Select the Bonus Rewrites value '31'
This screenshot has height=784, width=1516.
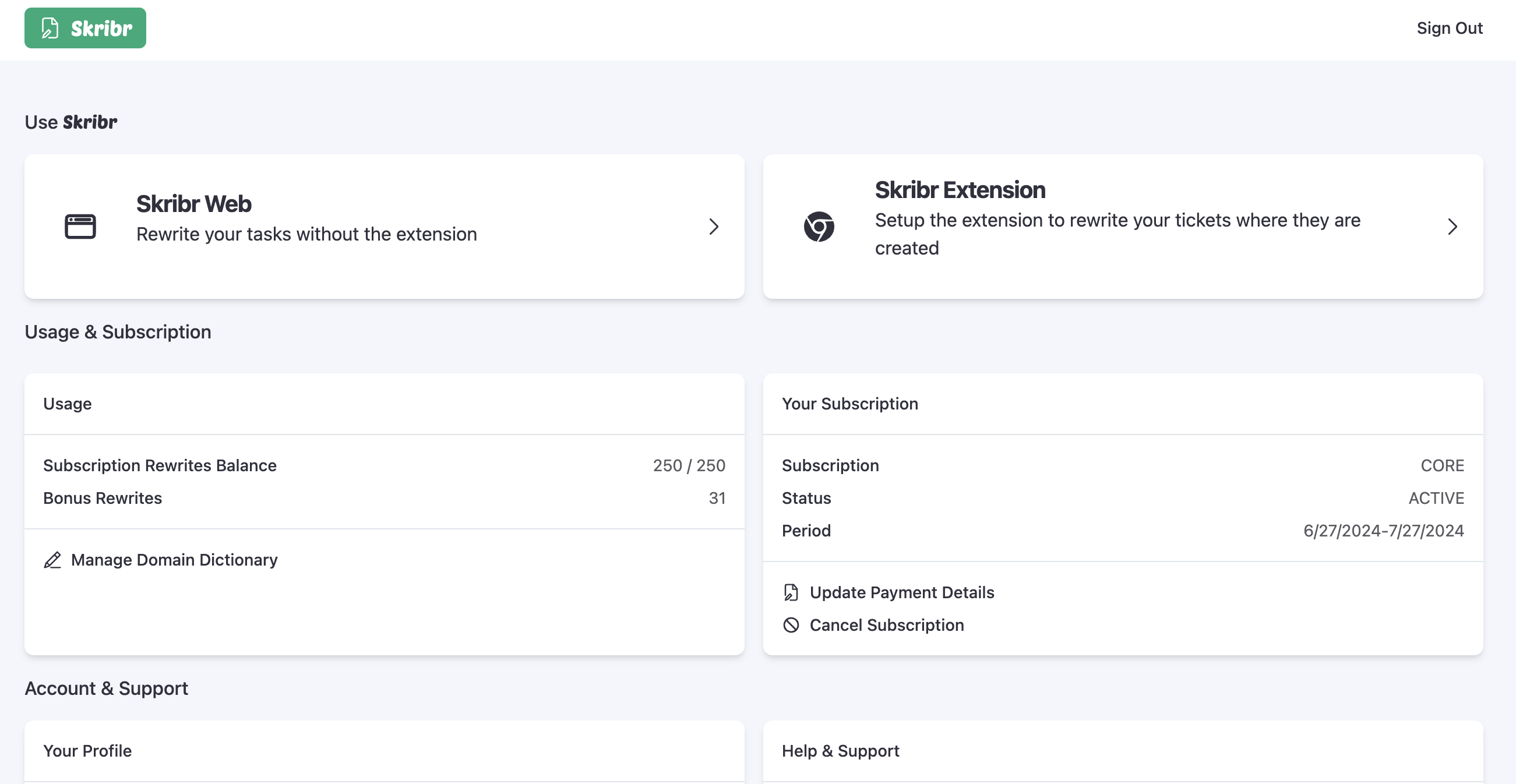point(717,498)
